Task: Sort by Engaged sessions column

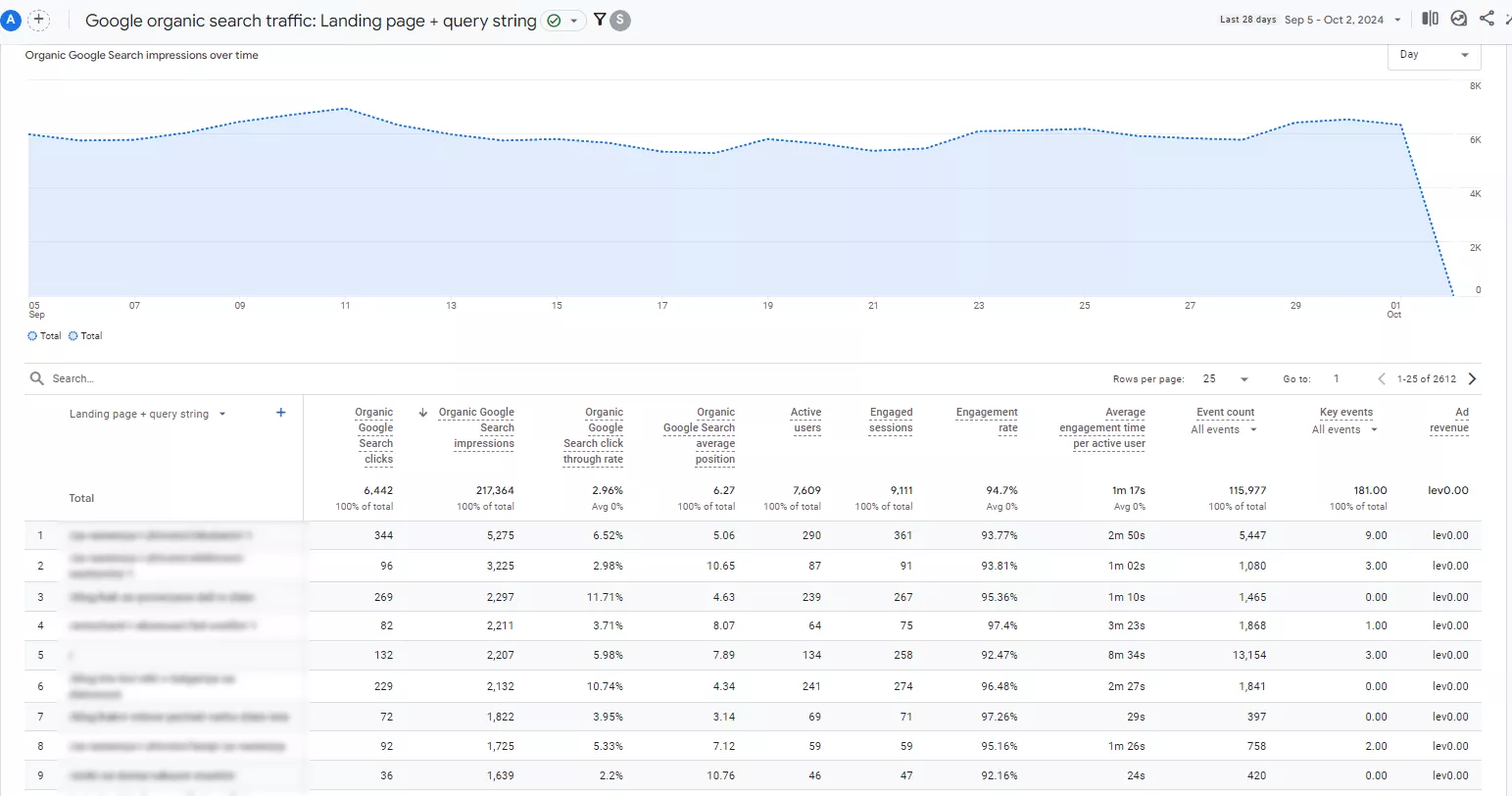Action: pos(891,420)
